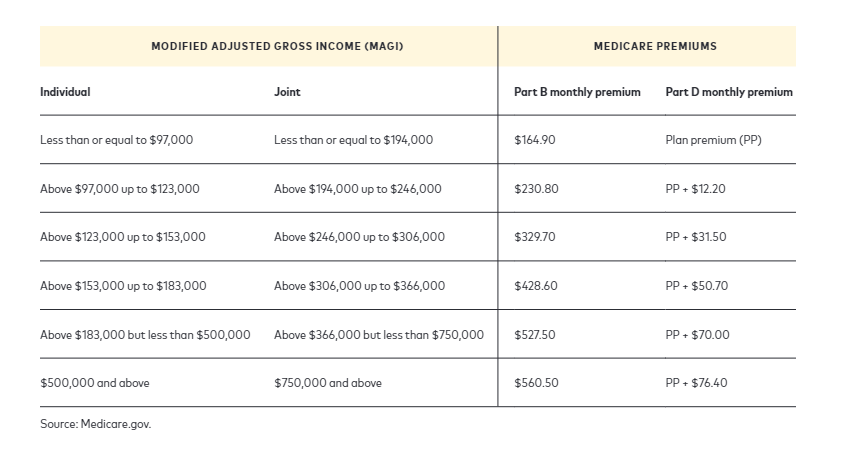The width and height of the screenshot is (857, 471).
Task: Click the PP + $76.40 cell
Action: pos(696,383)
